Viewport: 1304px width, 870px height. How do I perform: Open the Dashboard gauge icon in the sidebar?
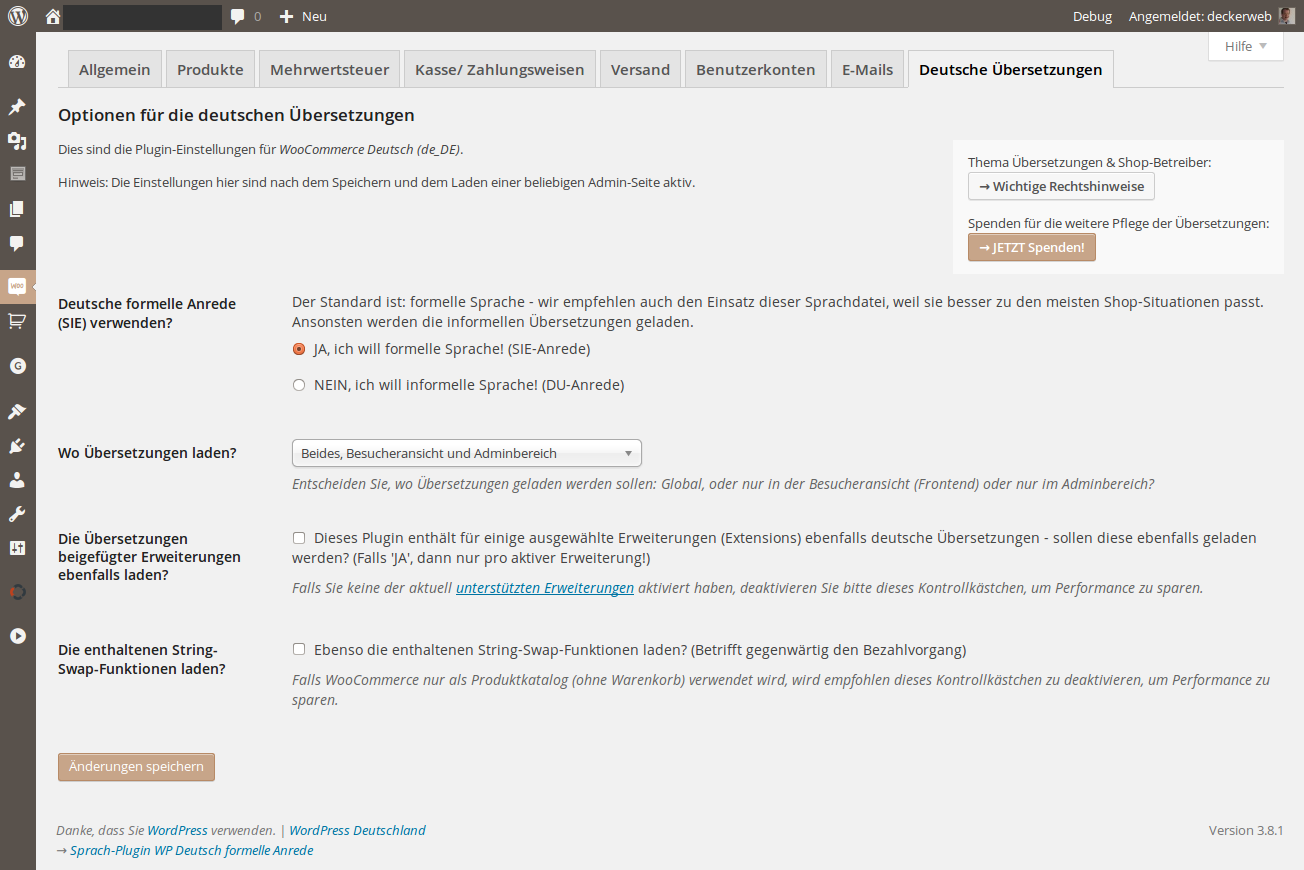tap(17, 62)
